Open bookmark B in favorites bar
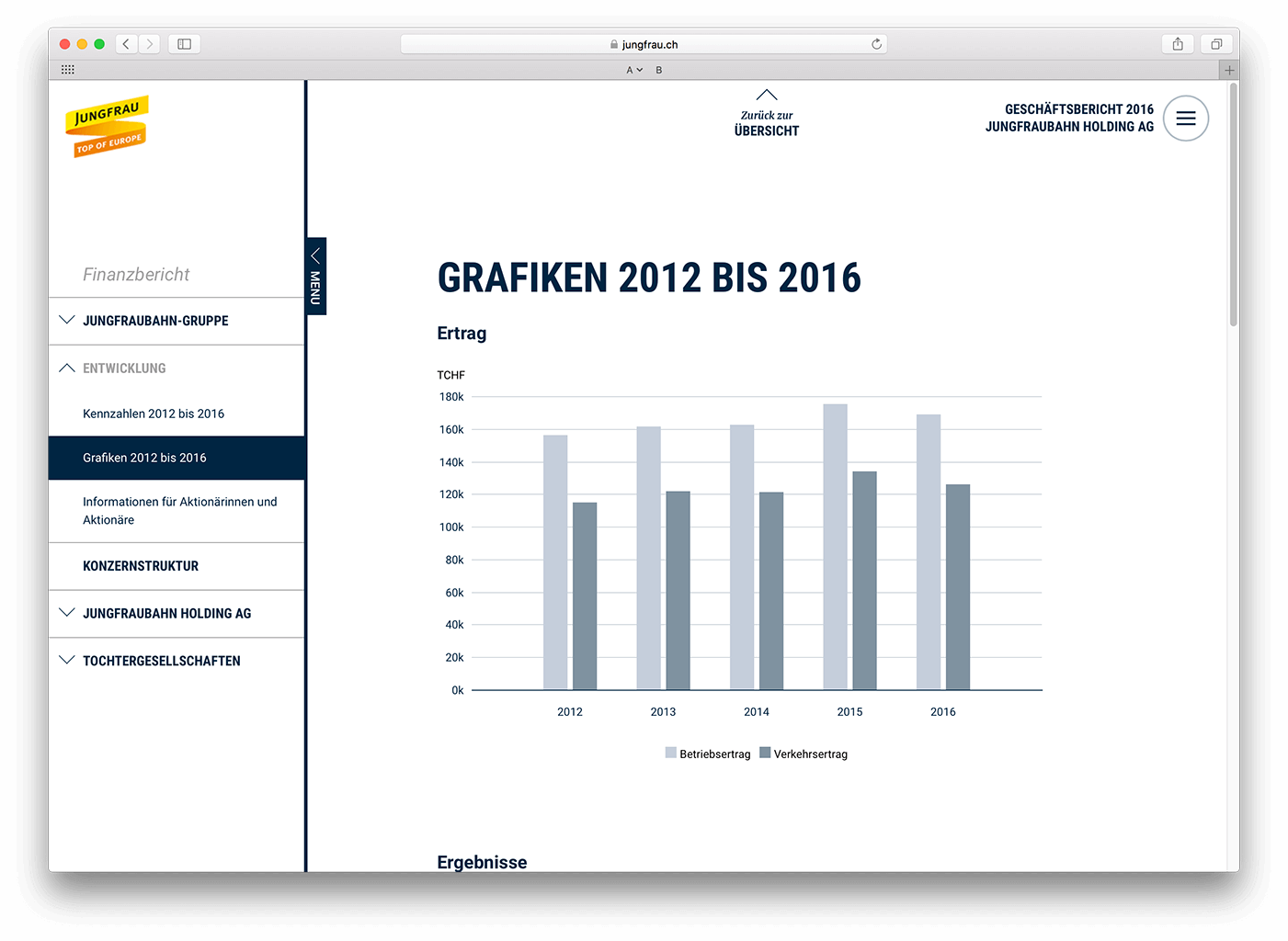1288x941 pixels. 659,70
